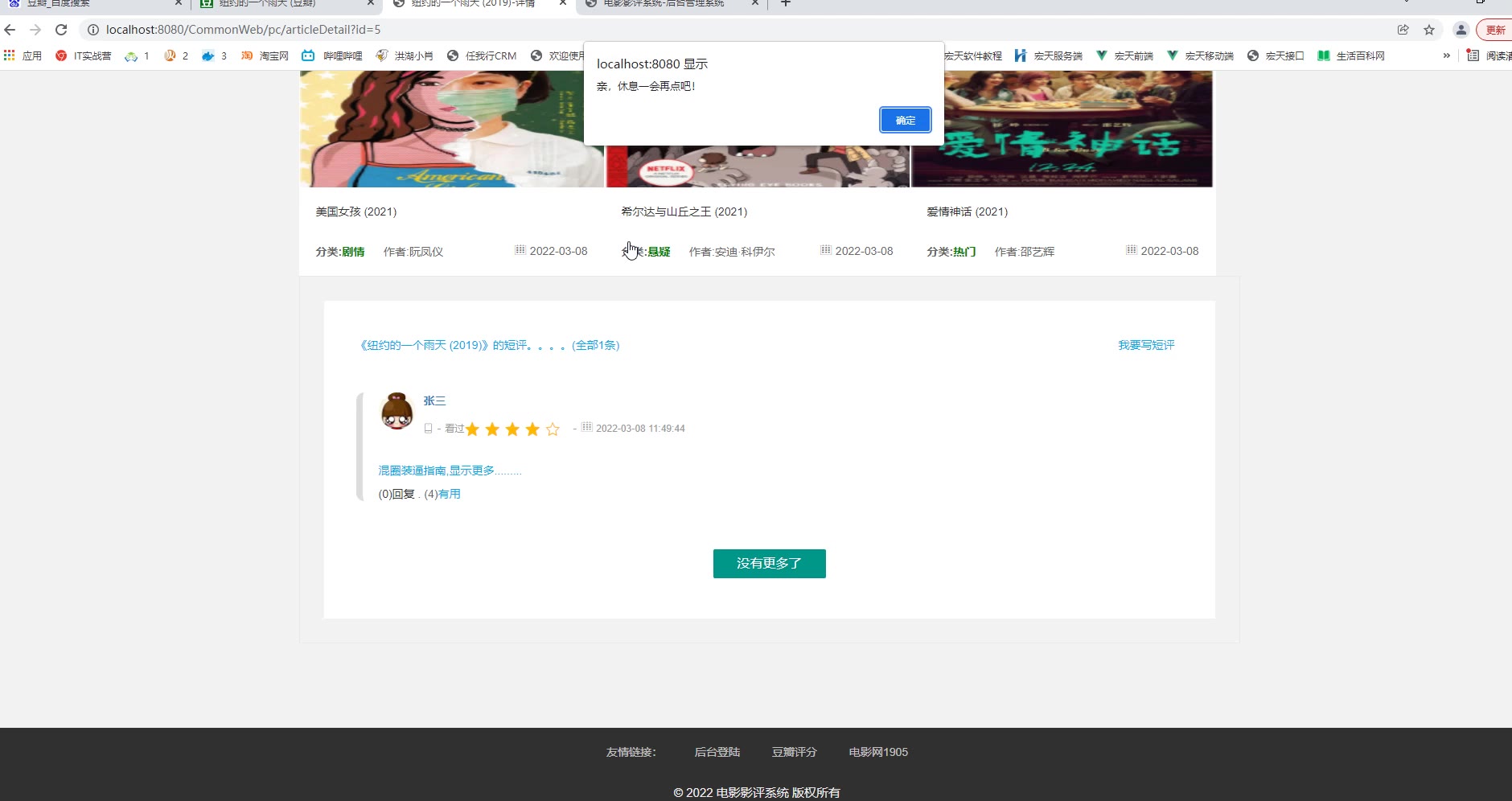
Task: Switch to the 豆瓣 movie tab
Action: (x=286, y=3)
